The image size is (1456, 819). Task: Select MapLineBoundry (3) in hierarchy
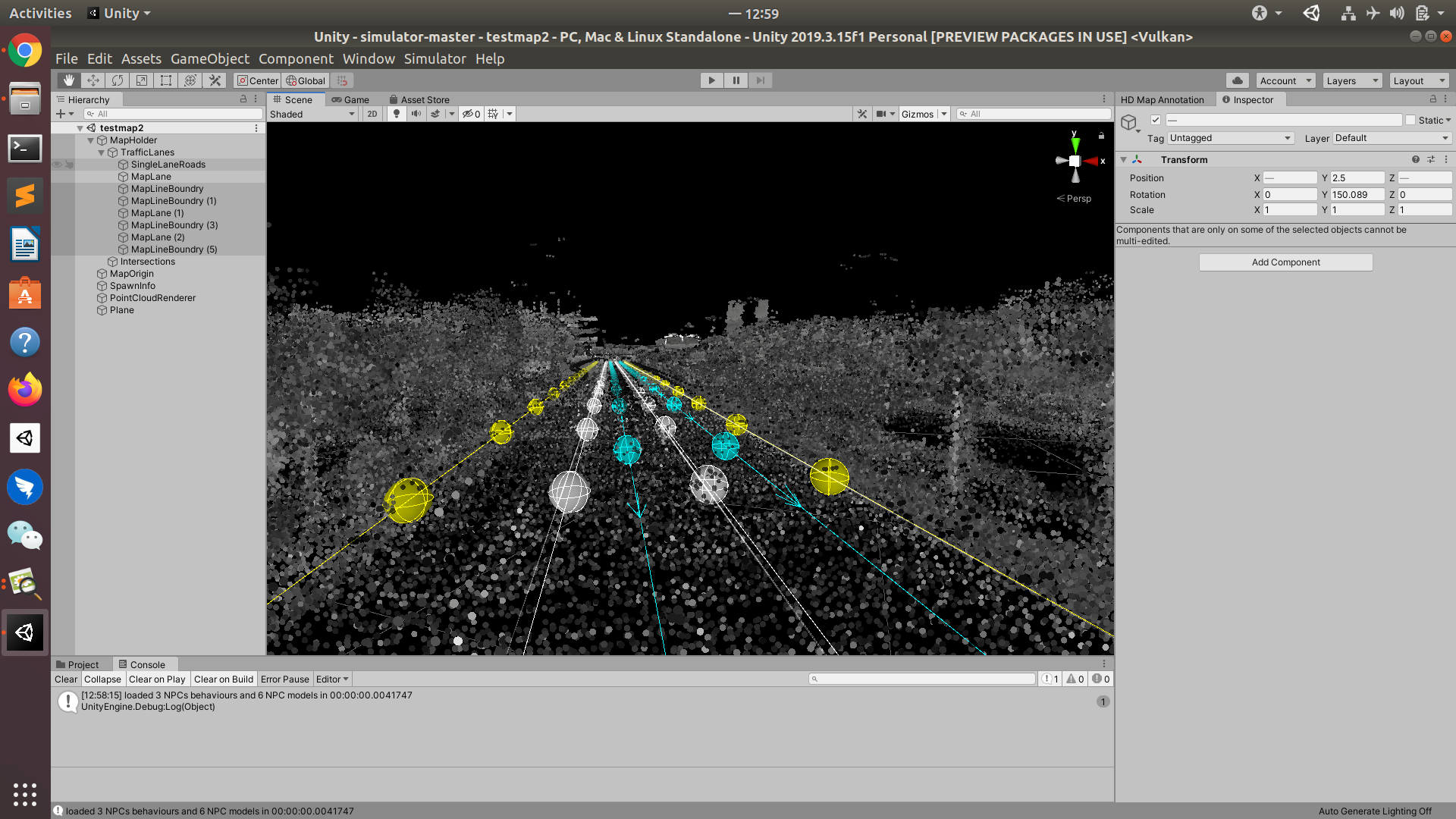pos(174,225)
